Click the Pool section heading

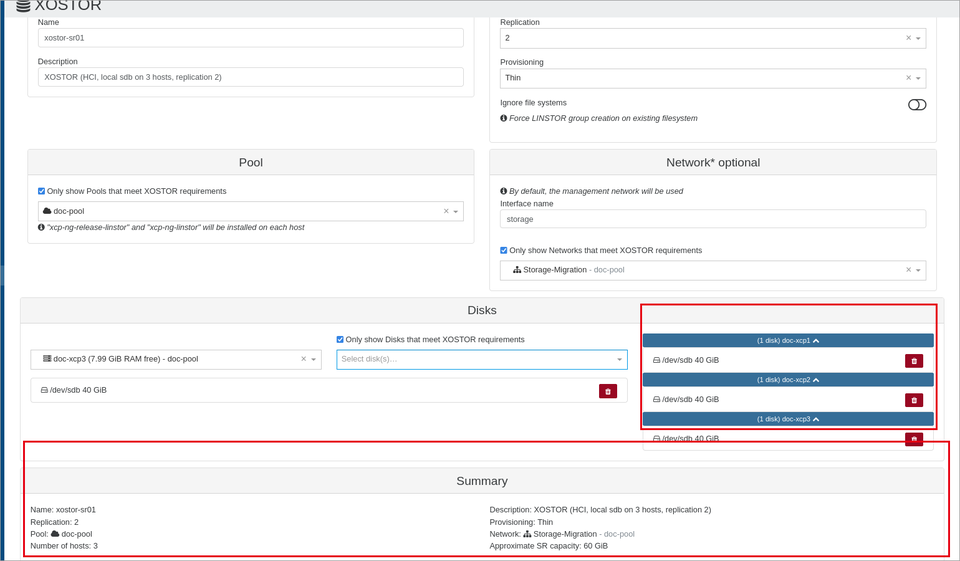click(x=250, y=163)
